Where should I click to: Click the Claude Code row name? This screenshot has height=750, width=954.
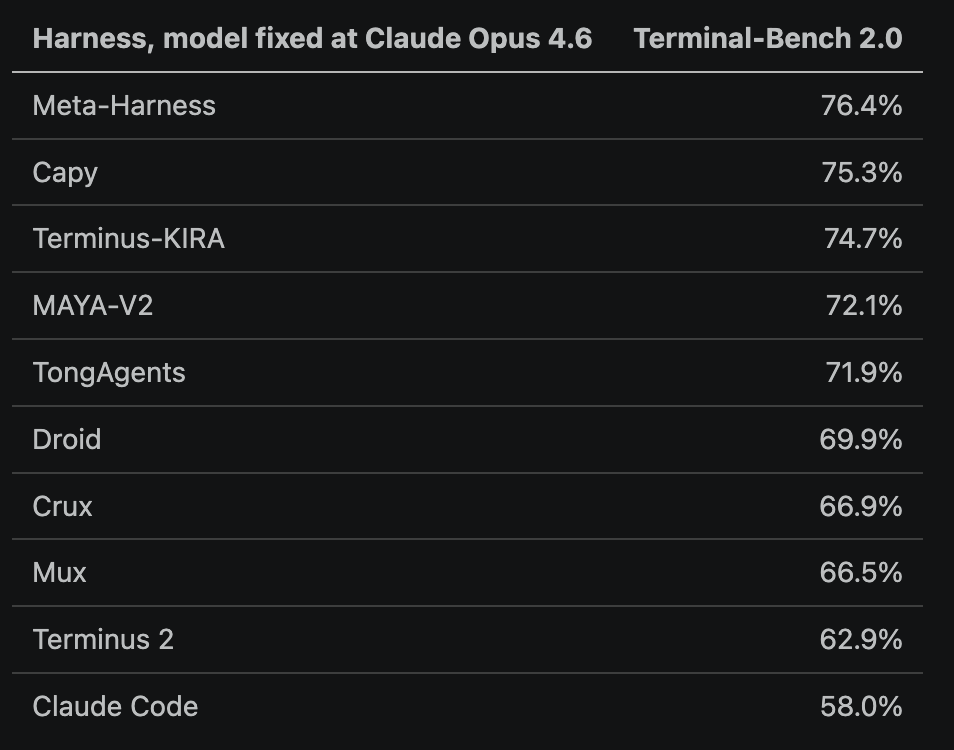click(116, 706)
